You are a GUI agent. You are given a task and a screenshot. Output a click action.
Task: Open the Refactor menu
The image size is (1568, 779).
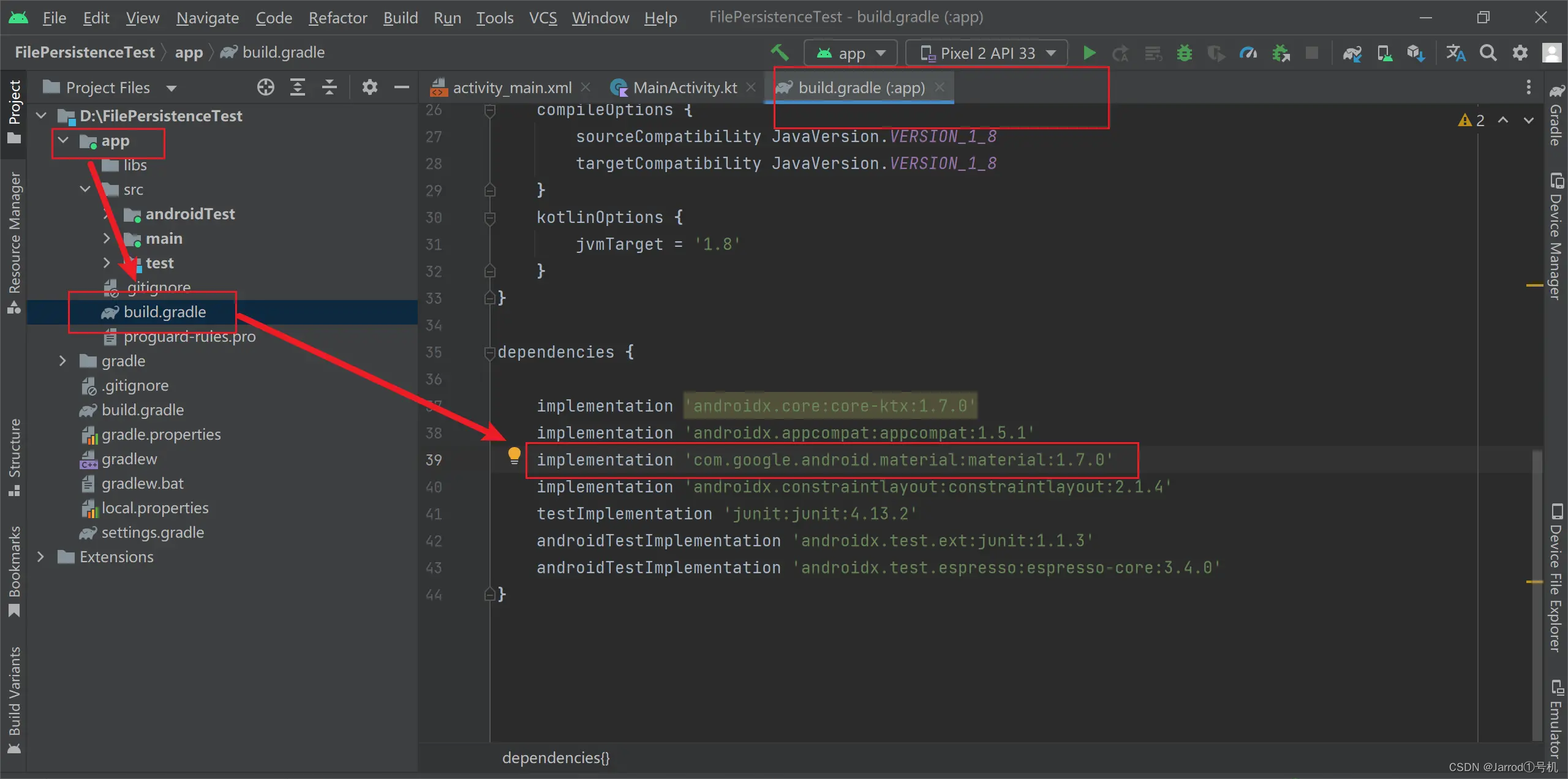click(x=337, y=18)
